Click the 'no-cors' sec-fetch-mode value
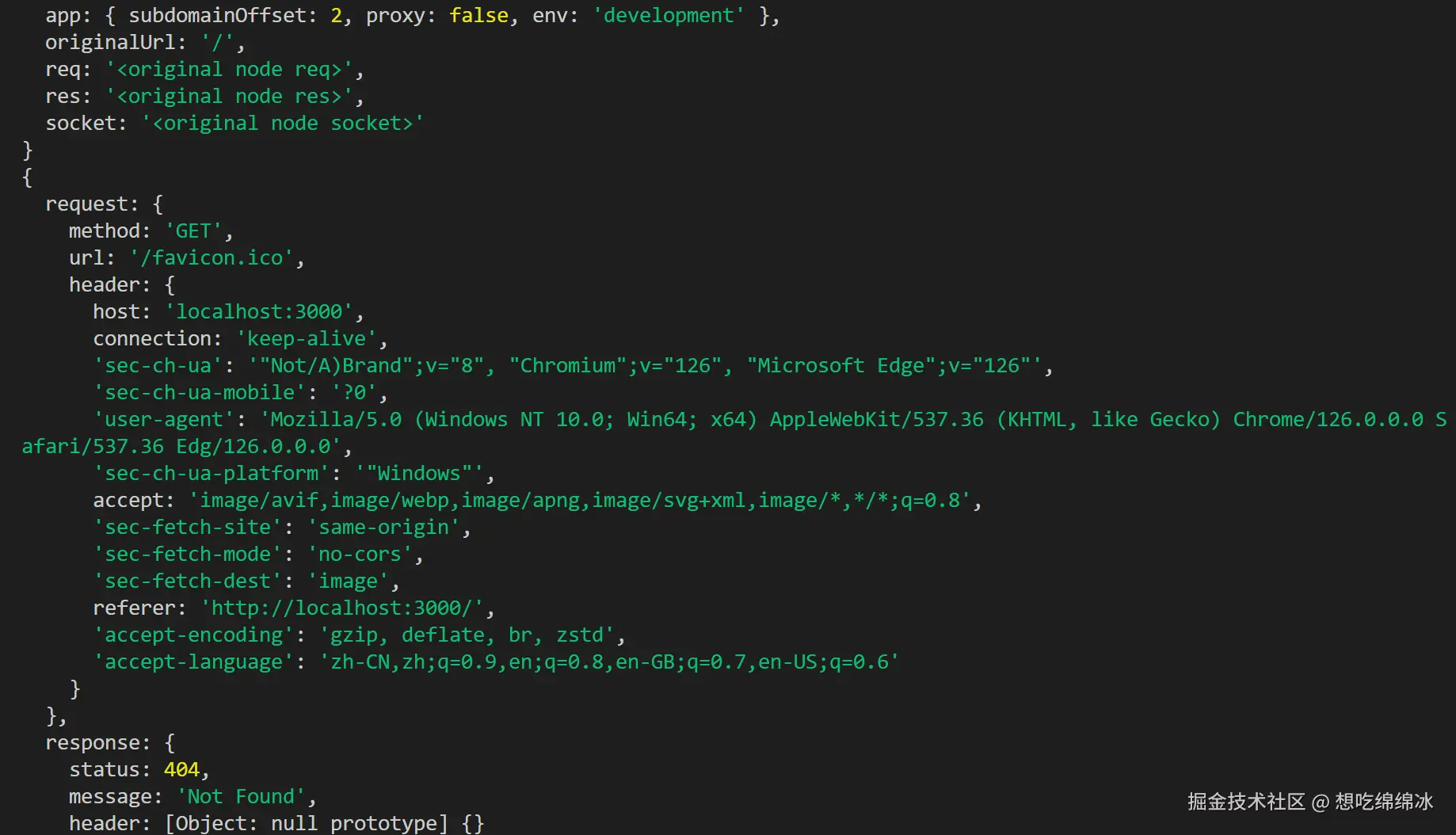The height and width of the screenshot is (835, 1456). coord(360,555)
